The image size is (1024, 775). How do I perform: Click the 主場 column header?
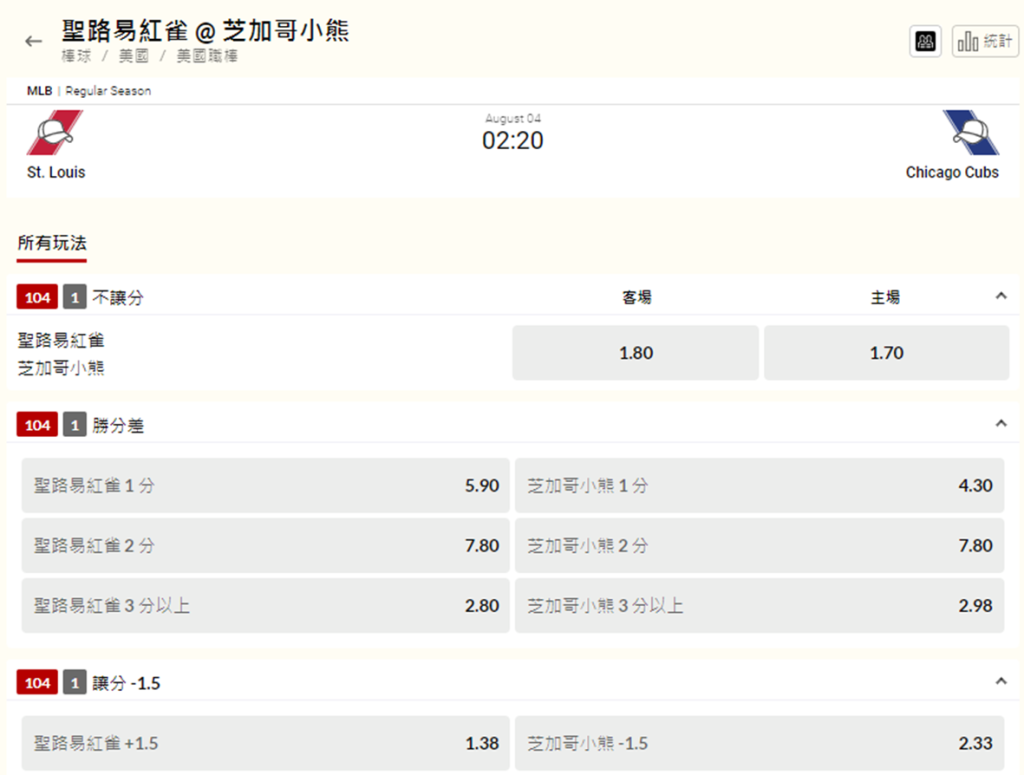tap(886, 298)
